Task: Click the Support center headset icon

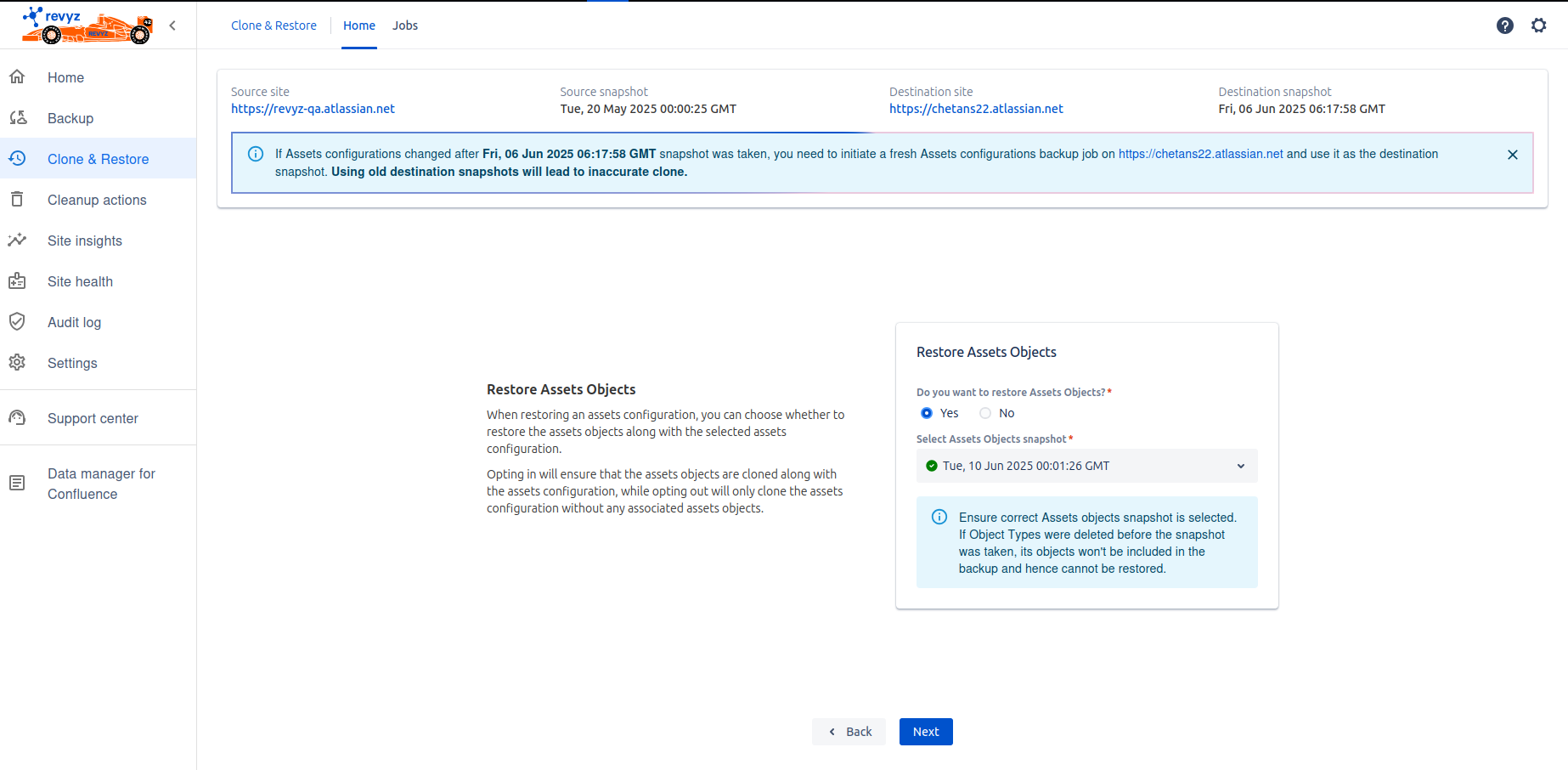Action: pyautogui.click(x=17, y=418)
